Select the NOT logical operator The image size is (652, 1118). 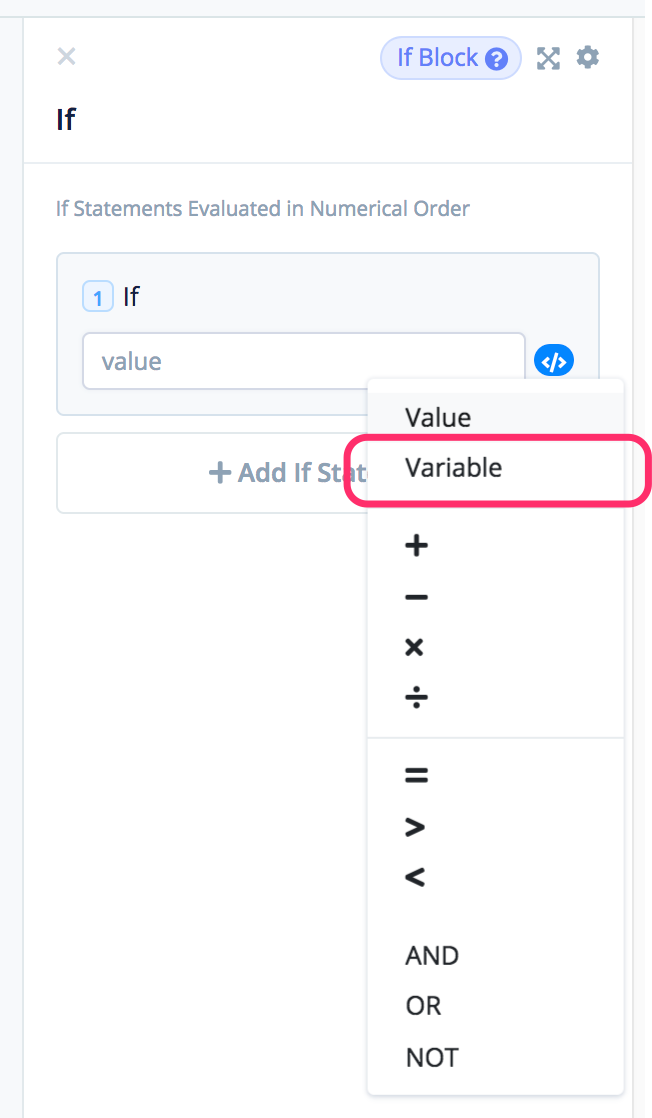tap(432, 1057)
